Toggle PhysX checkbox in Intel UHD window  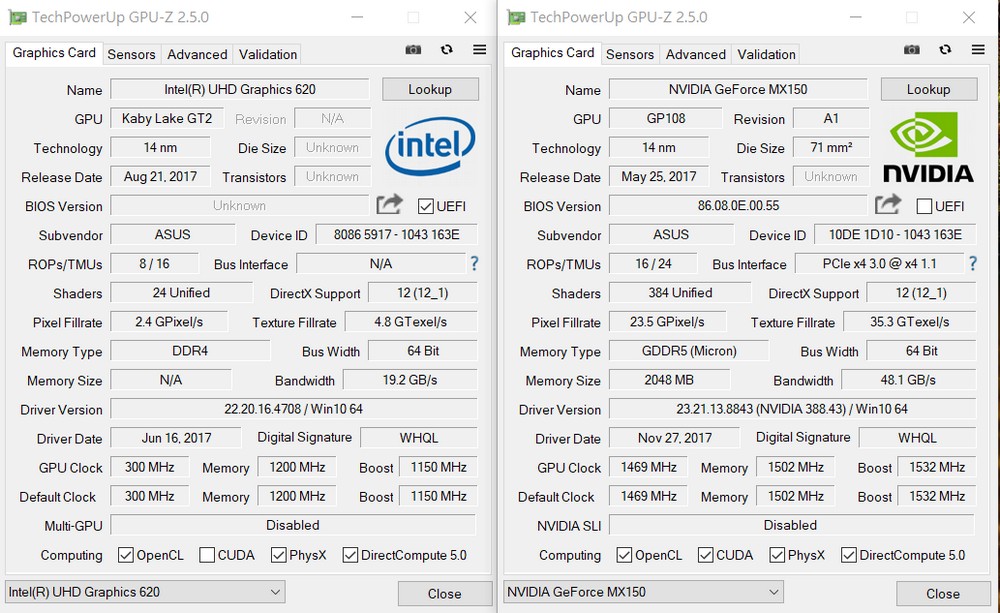[x=279, y=555]
